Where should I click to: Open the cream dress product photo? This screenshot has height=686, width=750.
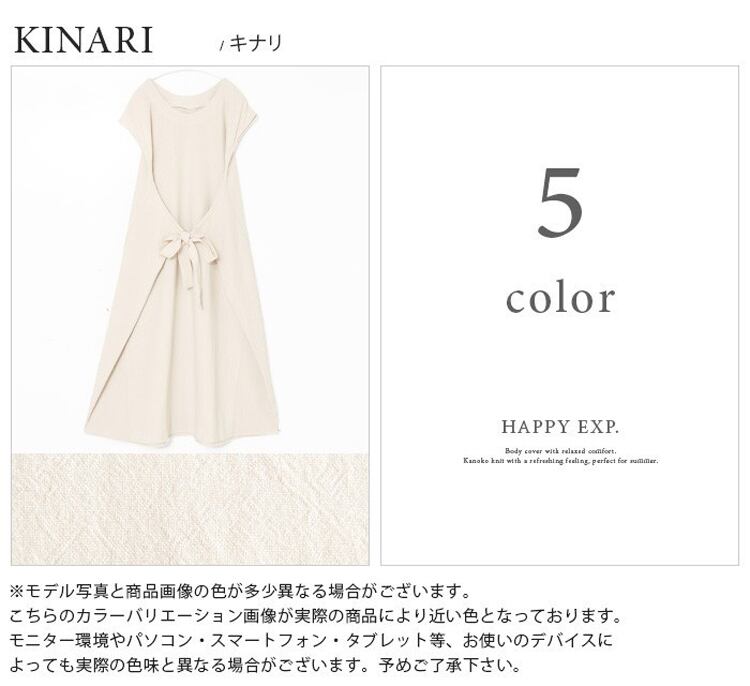click(x=190, y=260)
